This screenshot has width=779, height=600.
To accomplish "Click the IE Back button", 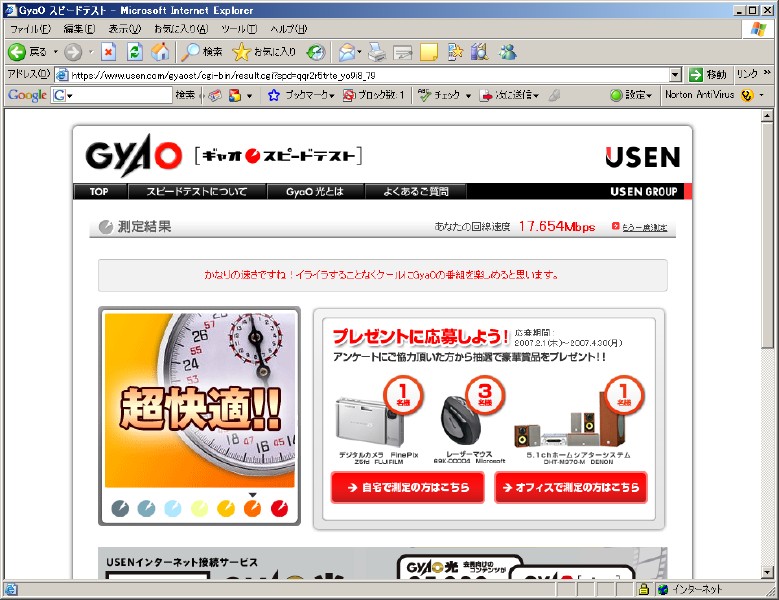I will (x=27, y=51).
